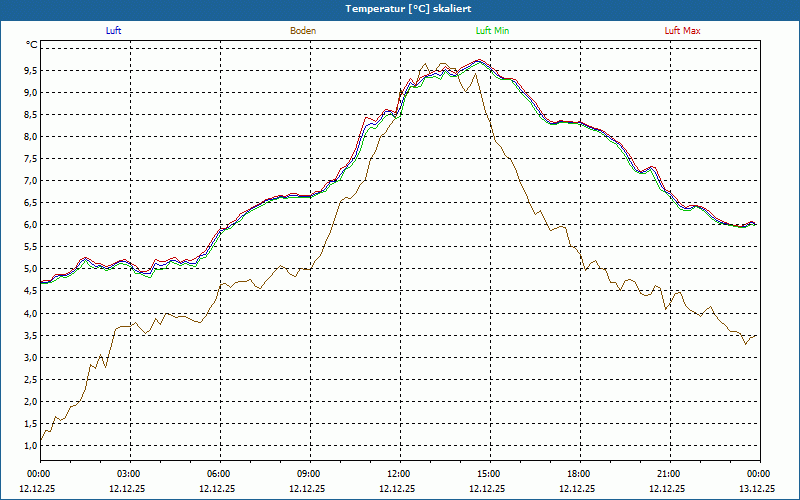Screen dimensions: 800x500
Task: Click the 2,5 value on the y-axis
Action: [31, 380]
